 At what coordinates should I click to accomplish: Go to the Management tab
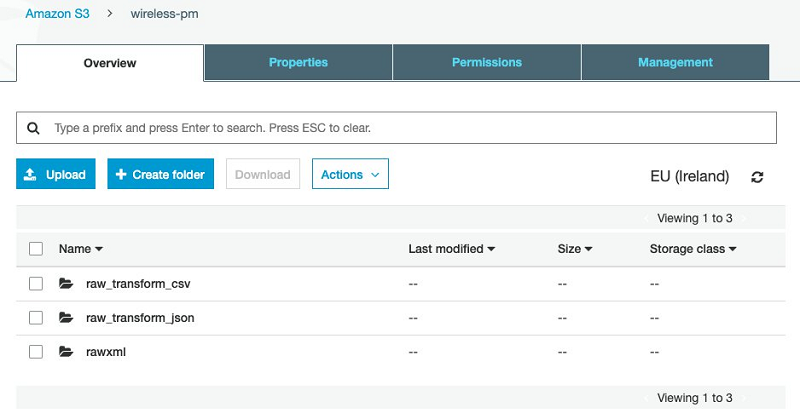click(676, 62)
